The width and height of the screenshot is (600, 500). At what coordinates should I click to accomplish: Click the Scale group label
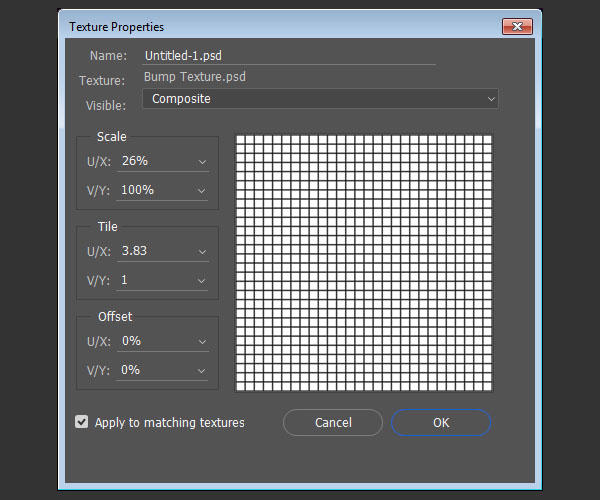click(111, 137)
